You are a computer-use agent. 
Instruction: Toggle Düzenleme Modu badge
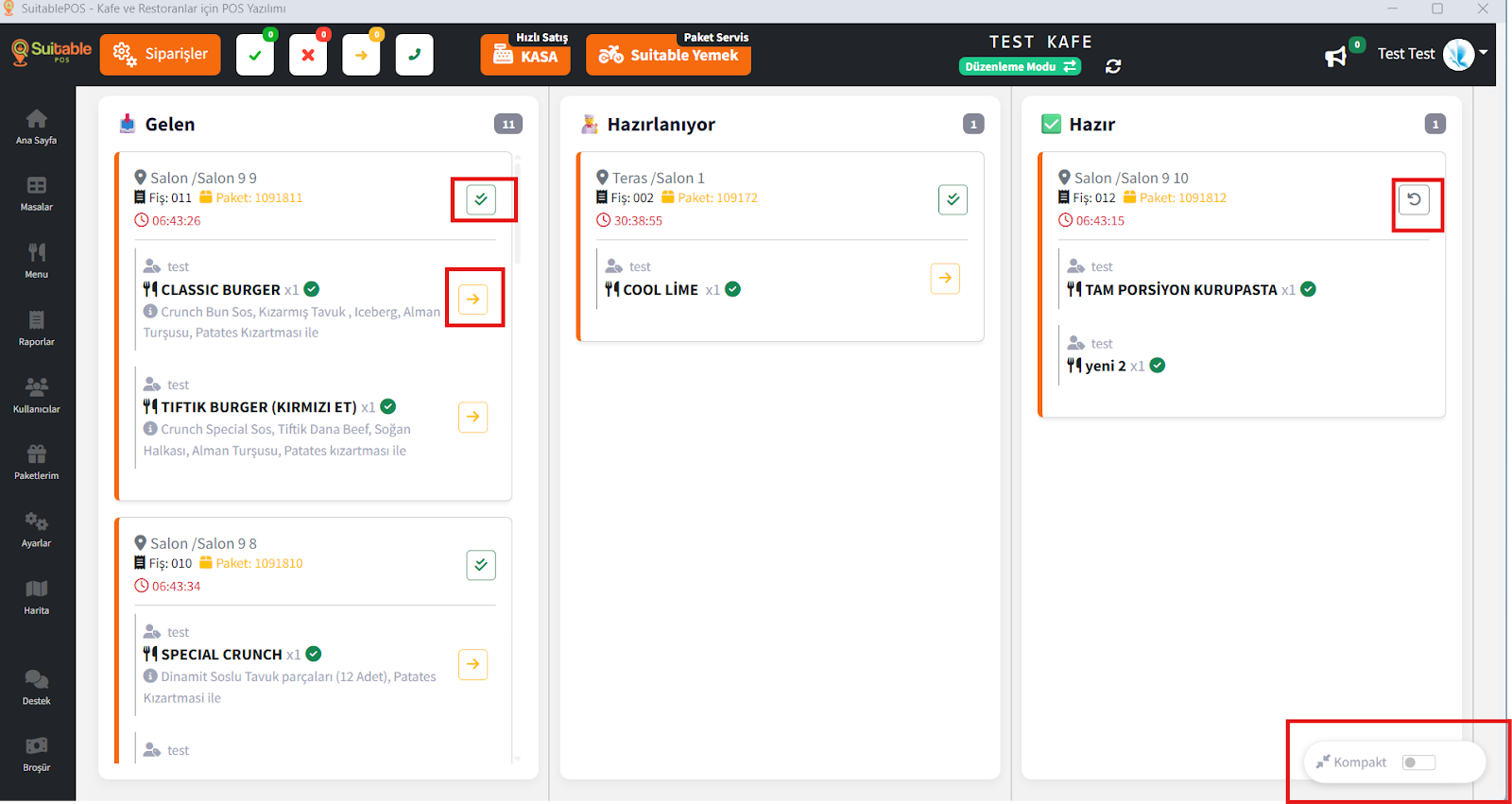pos(1020,67)
